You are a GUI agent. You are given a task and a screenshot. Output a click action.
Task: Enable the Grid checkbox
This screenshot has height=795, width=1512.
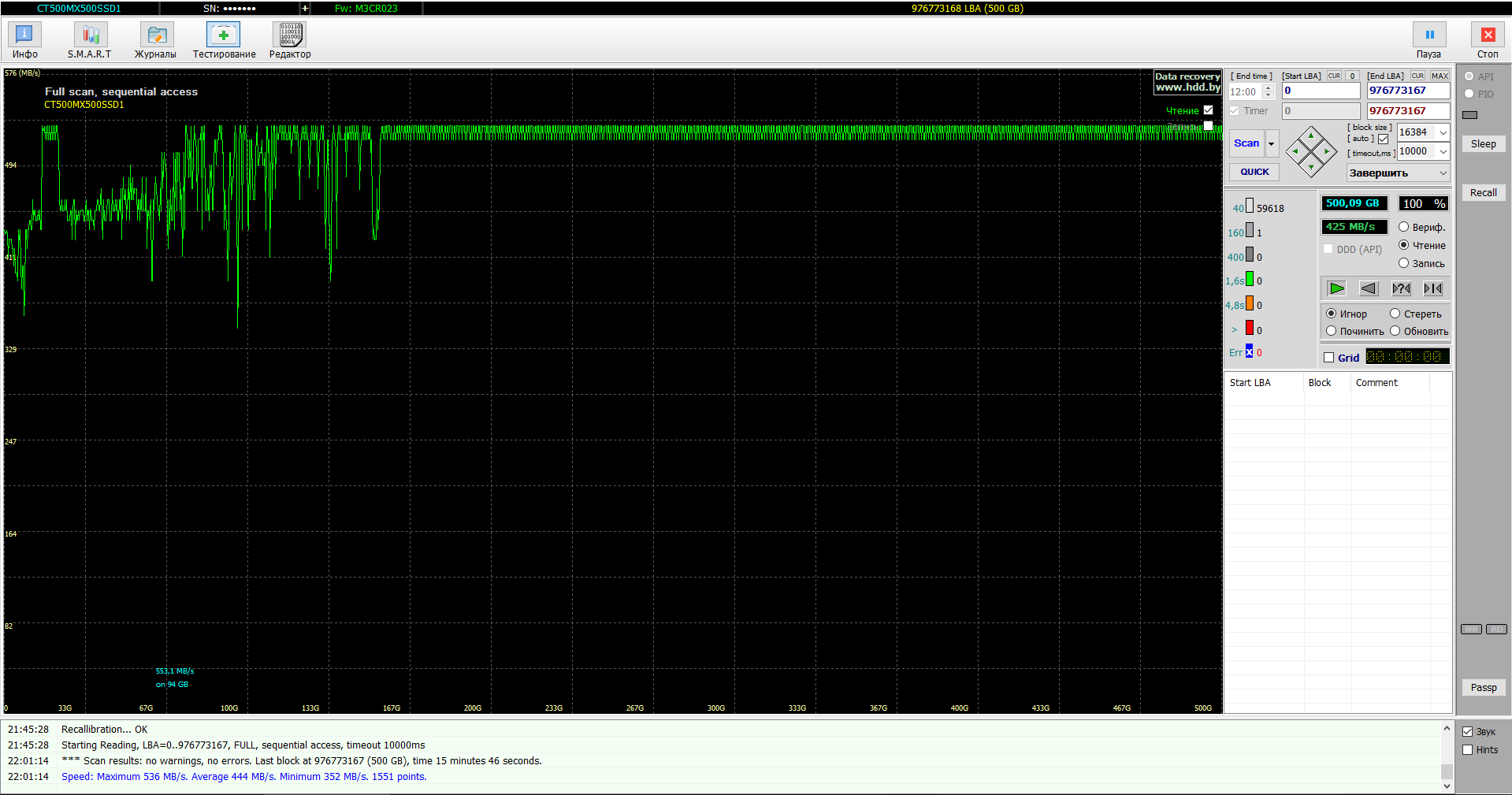[1329, 358]
